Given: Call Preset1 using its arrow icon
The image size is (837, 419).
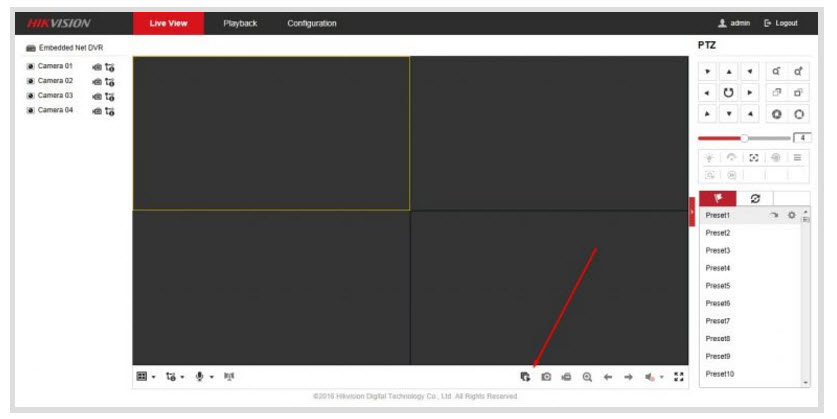Looking at the screenshot, I should point(773,216).
